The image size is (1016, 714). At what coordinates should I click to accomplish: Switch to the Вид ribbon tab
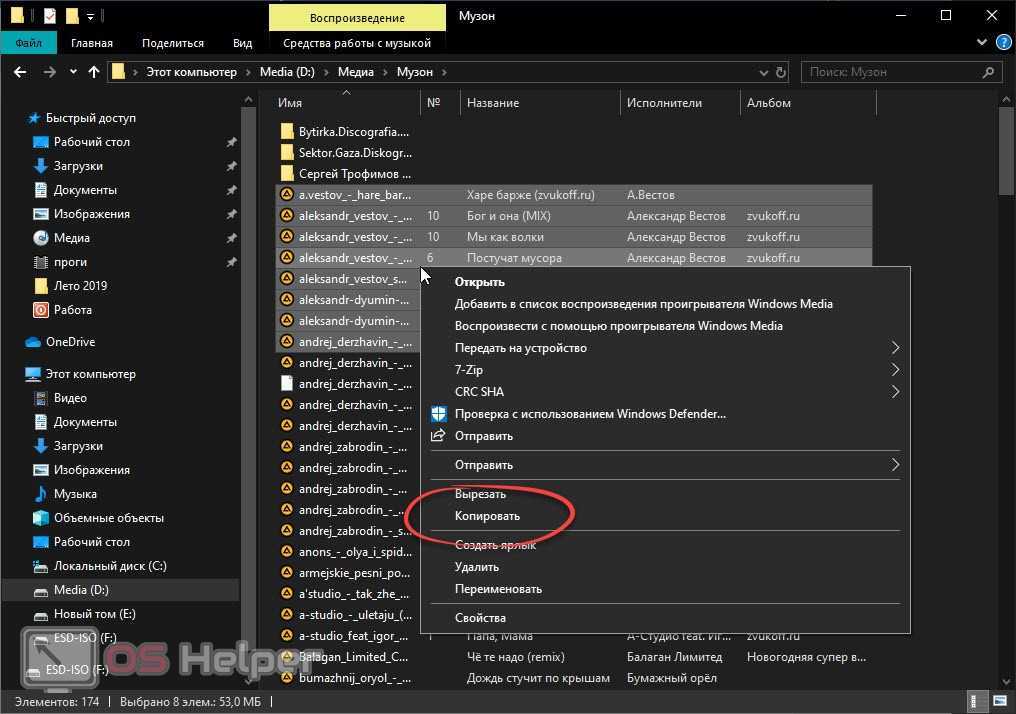[242, 43]
